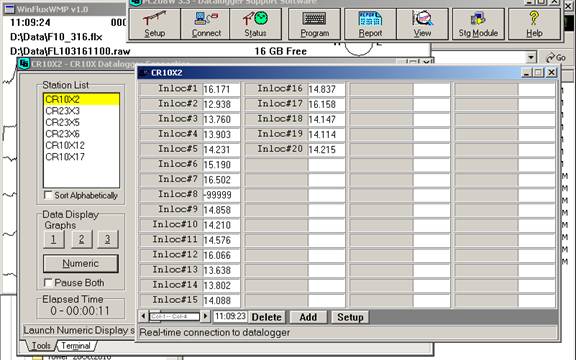
Task: Click the Delete button
Action: (x=267, y=317)
